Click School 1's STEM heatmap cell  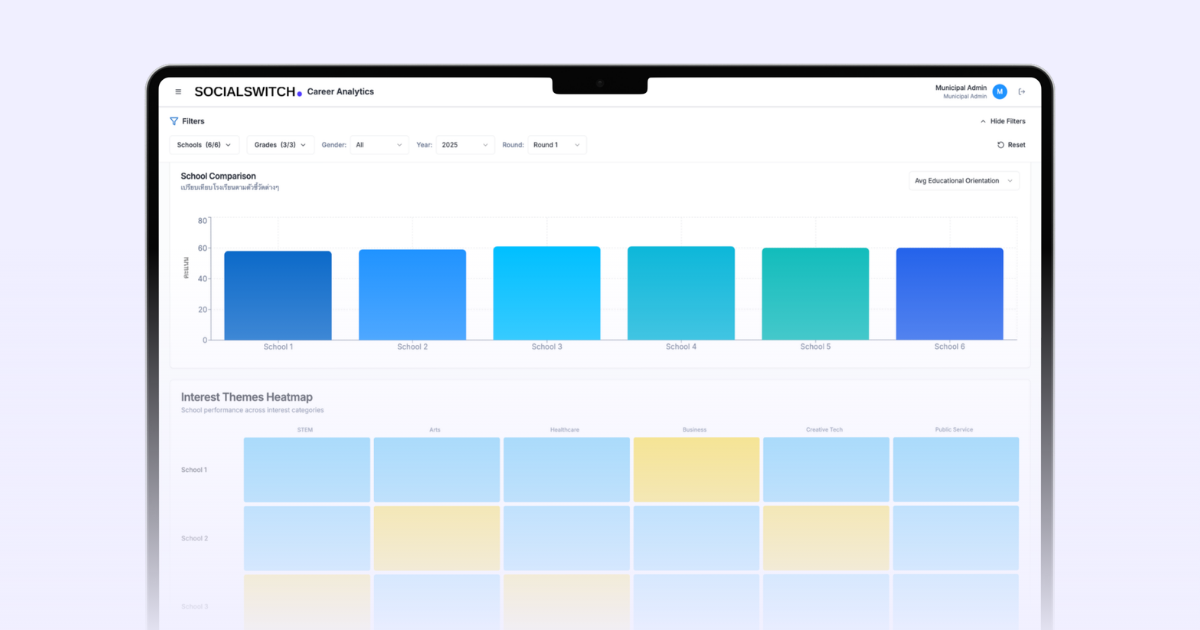tap(306, 468)
